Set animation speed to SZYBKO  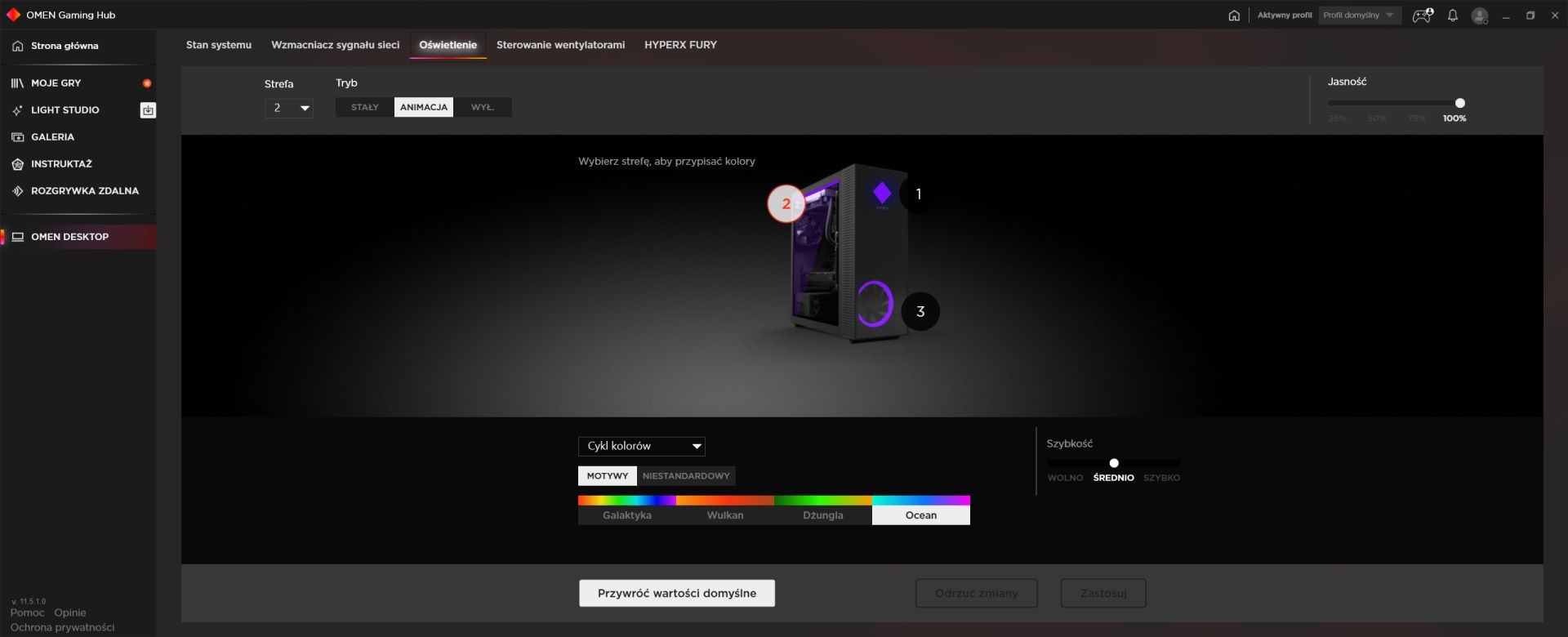pos(1161,478)
